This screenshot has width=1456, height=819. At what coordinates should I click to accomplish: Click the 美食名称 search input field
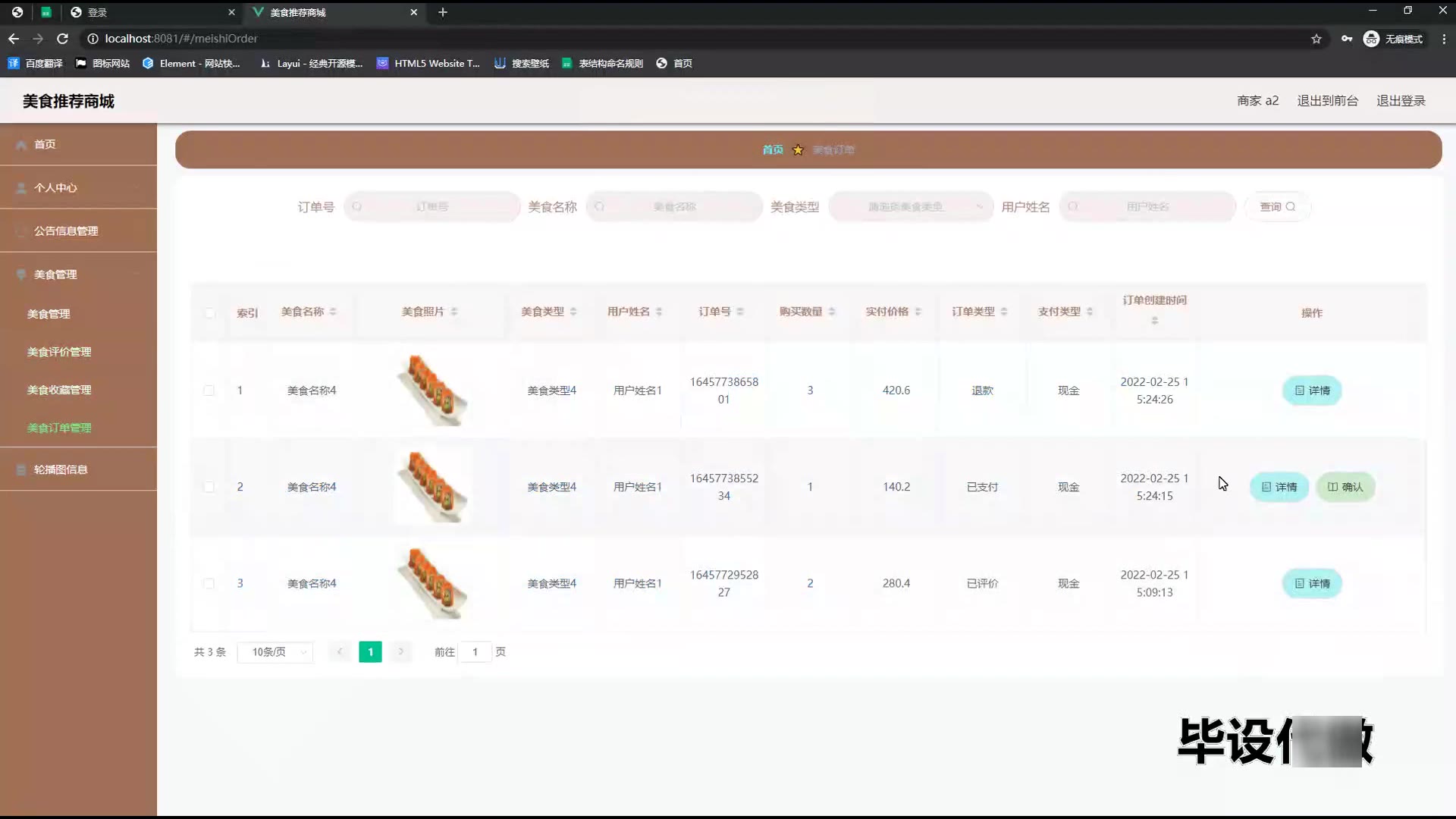pyautogui.click(x=674, y=207)
